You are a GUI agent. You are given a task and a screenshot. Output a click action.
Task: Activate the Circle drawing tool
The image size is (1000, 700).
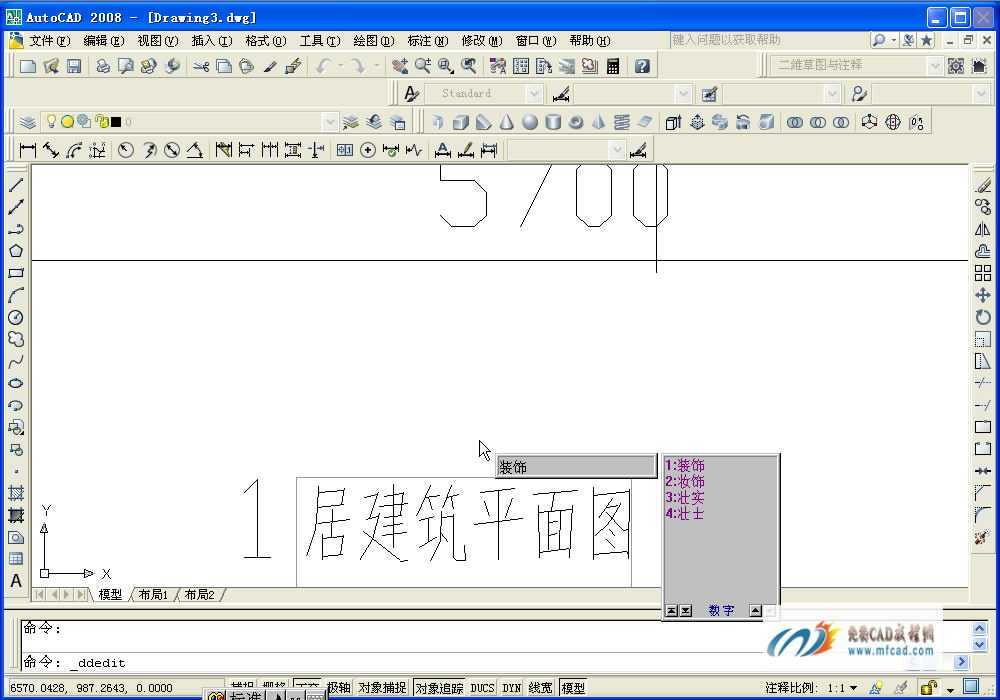[16, 317]
